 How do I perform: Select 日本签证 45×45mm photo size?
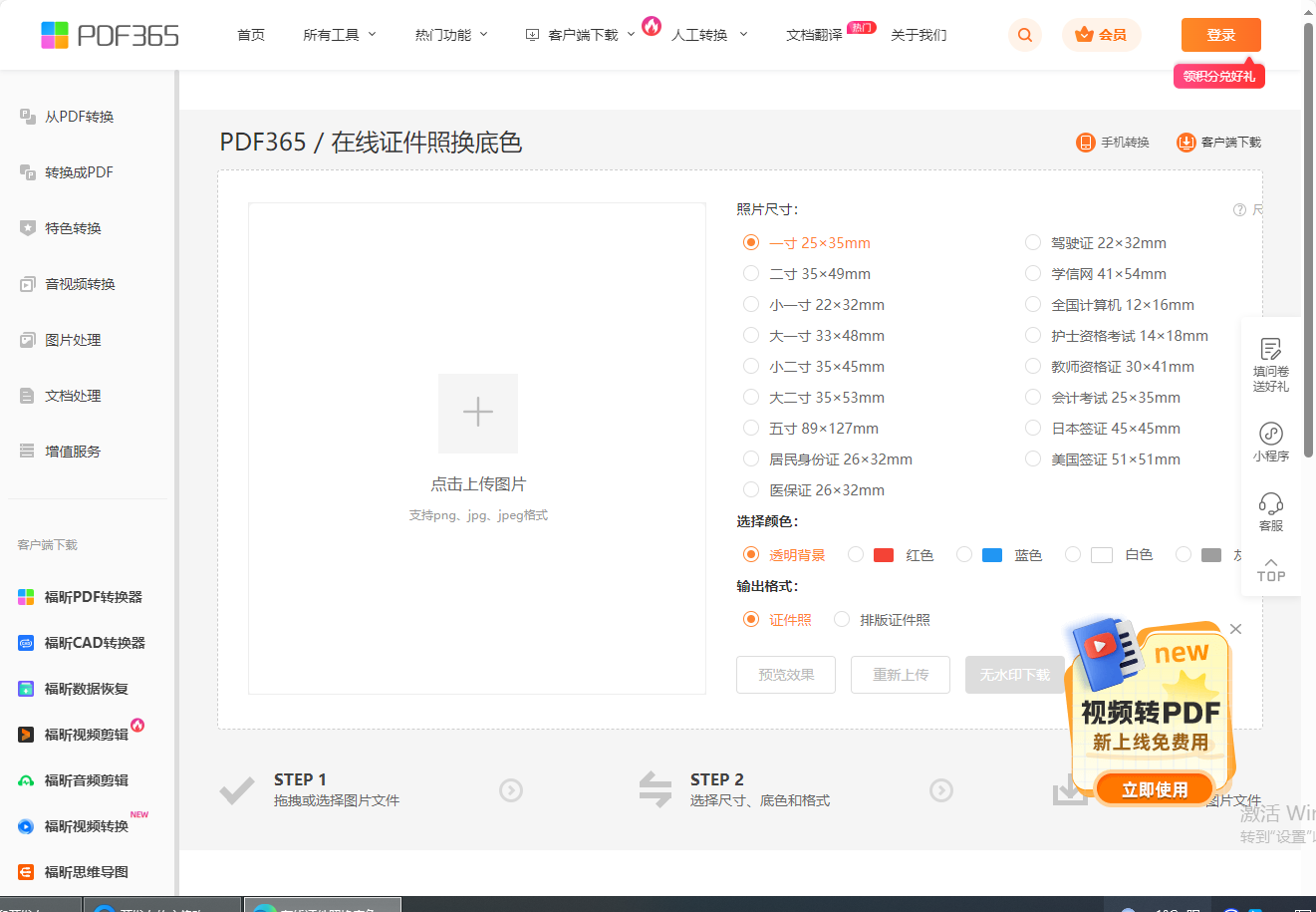pyautogui.click(x=1033, y=428)
